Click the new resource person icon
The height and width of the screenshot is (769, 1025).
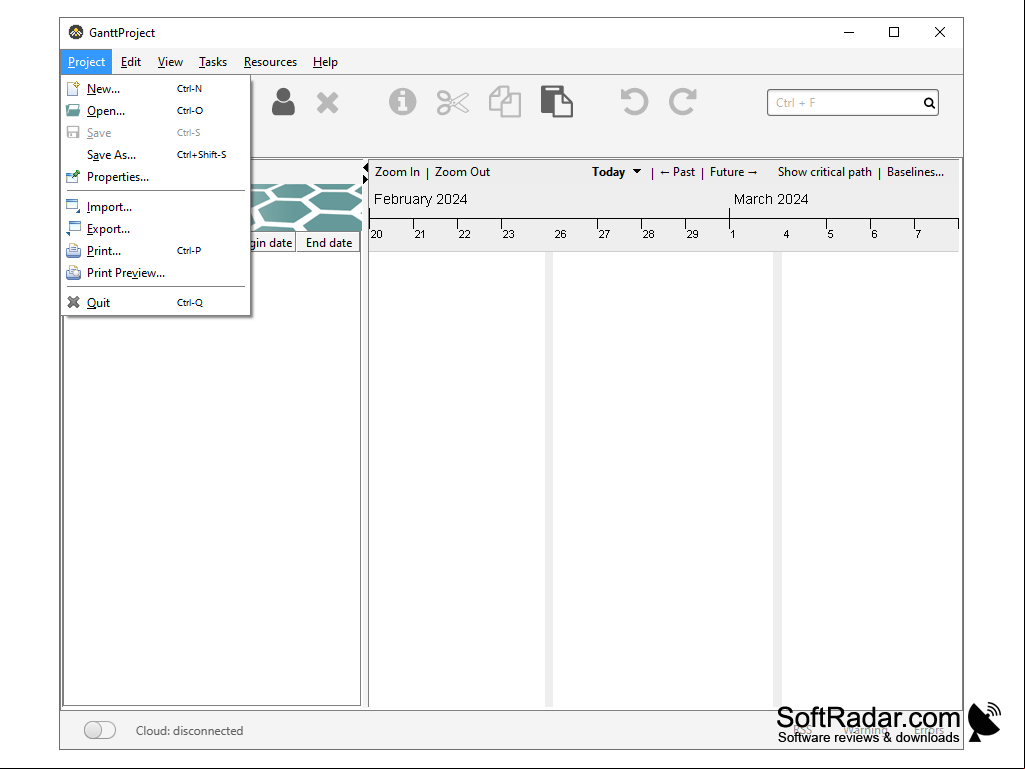point(283,102)
